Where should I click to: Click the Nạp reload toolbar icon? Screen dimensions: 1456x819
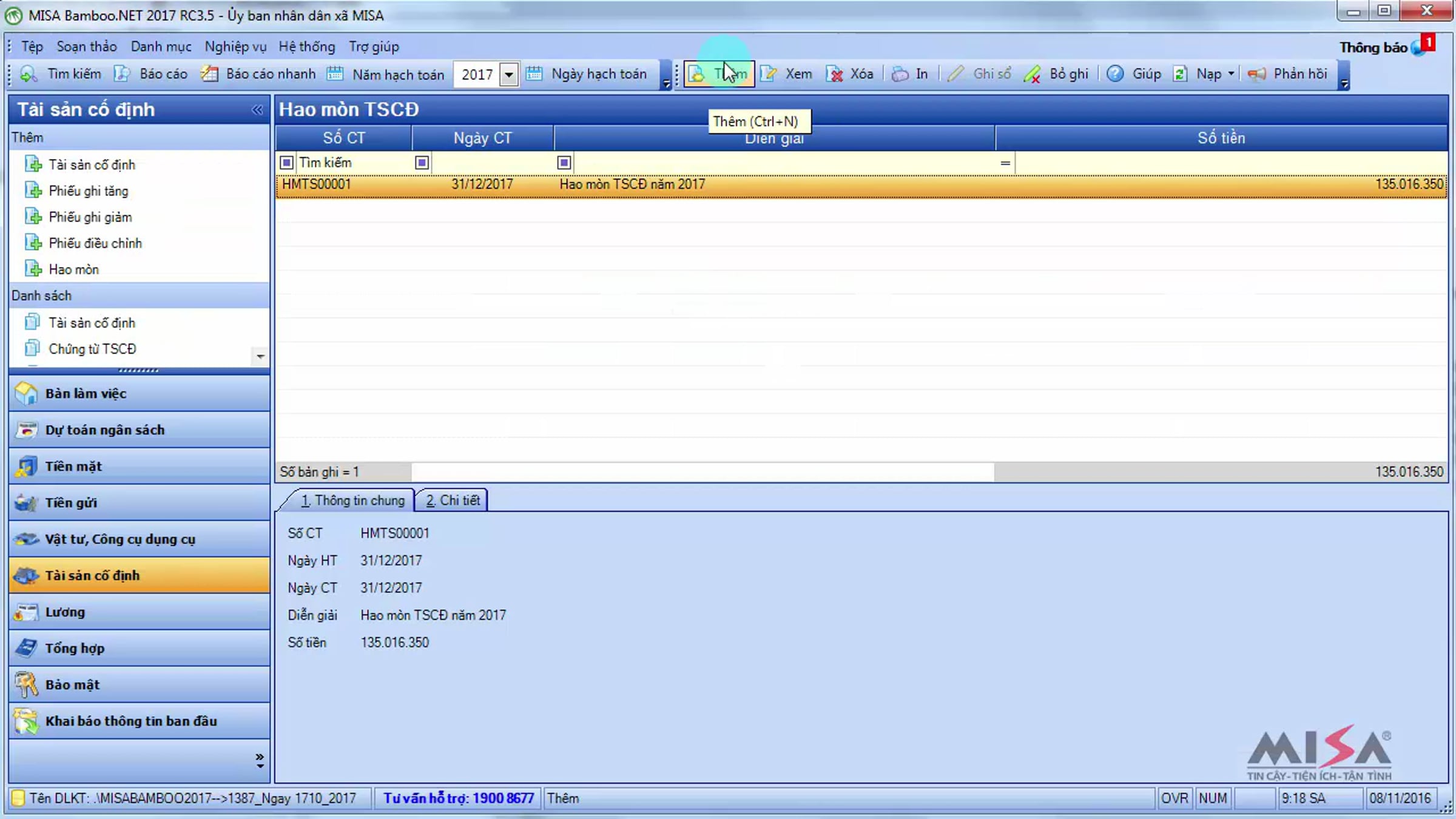[1180, 74]
